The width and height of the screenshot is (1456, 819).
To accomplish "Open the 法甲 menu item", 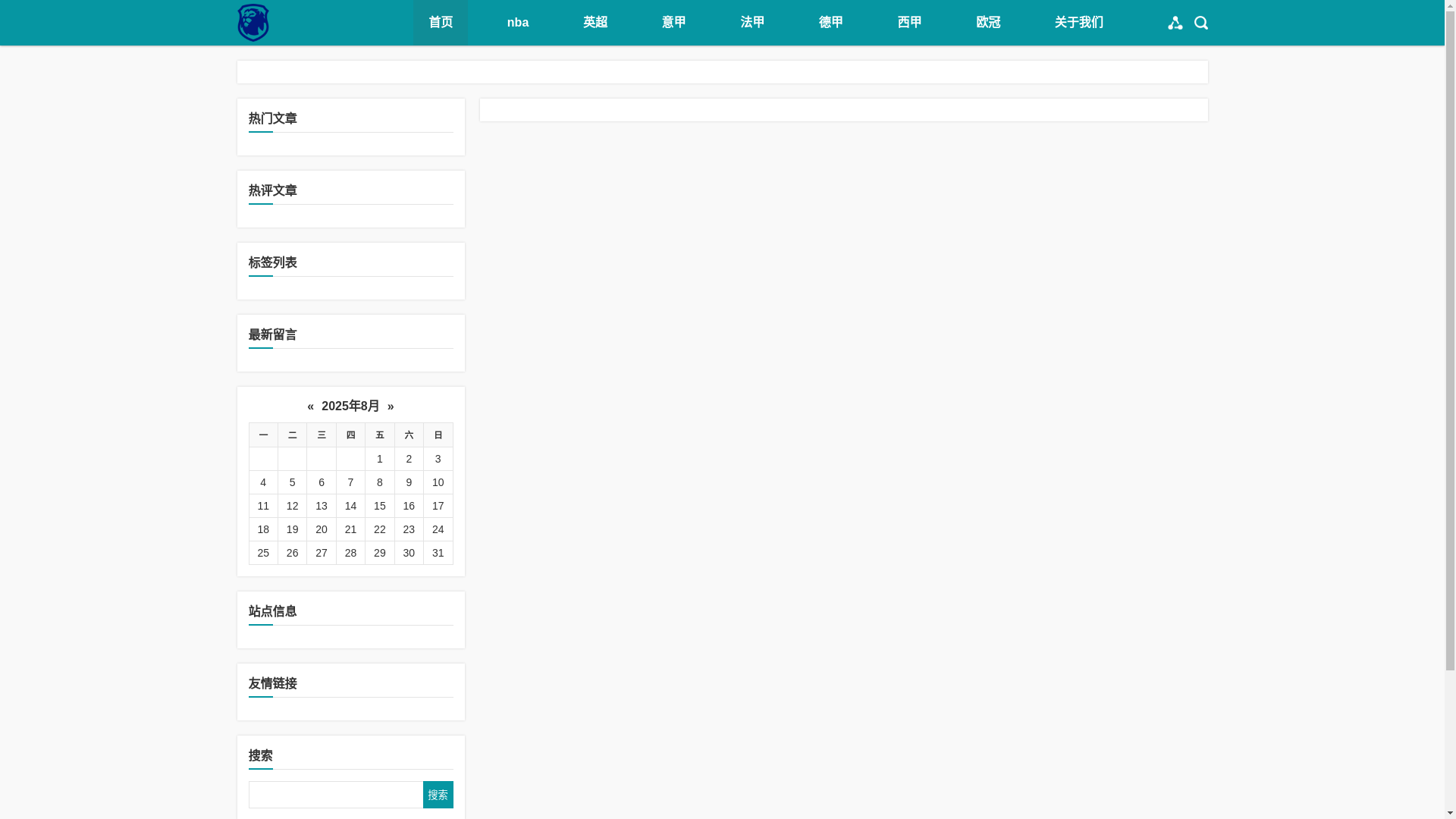I will tap(753, 23).
